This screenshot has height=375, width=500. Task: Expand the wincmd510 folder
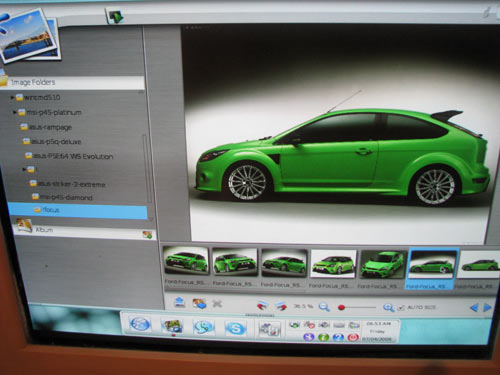[12, 97]
